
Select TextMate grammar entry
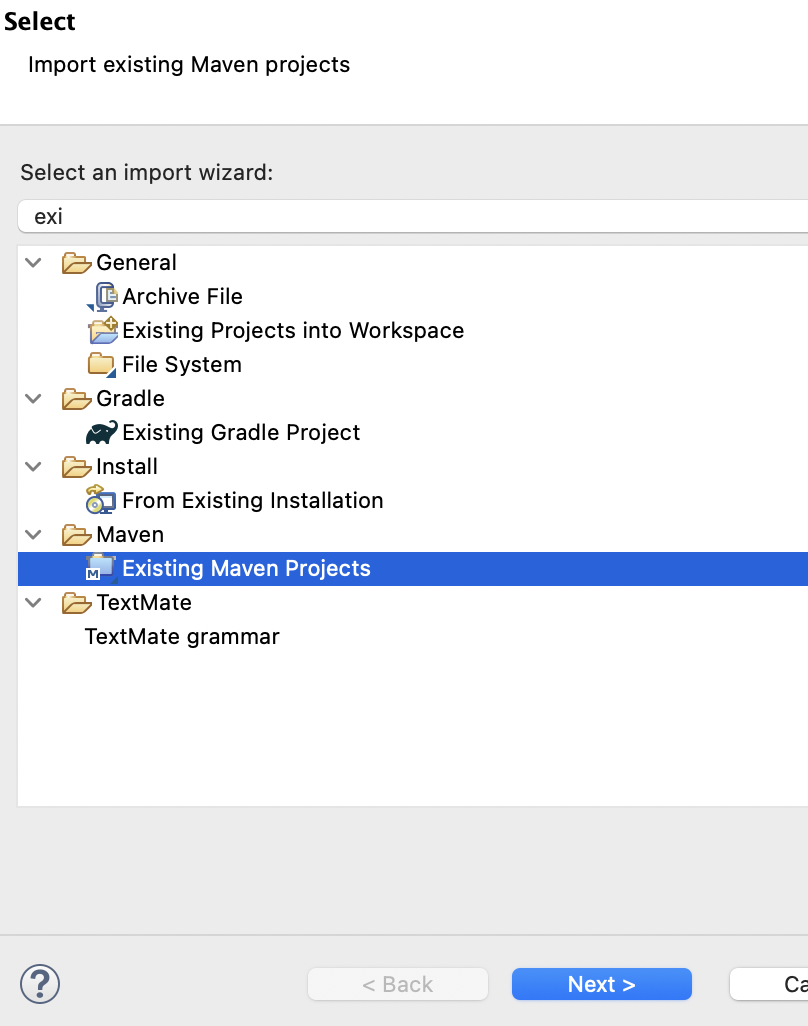[x=182, y=637]
